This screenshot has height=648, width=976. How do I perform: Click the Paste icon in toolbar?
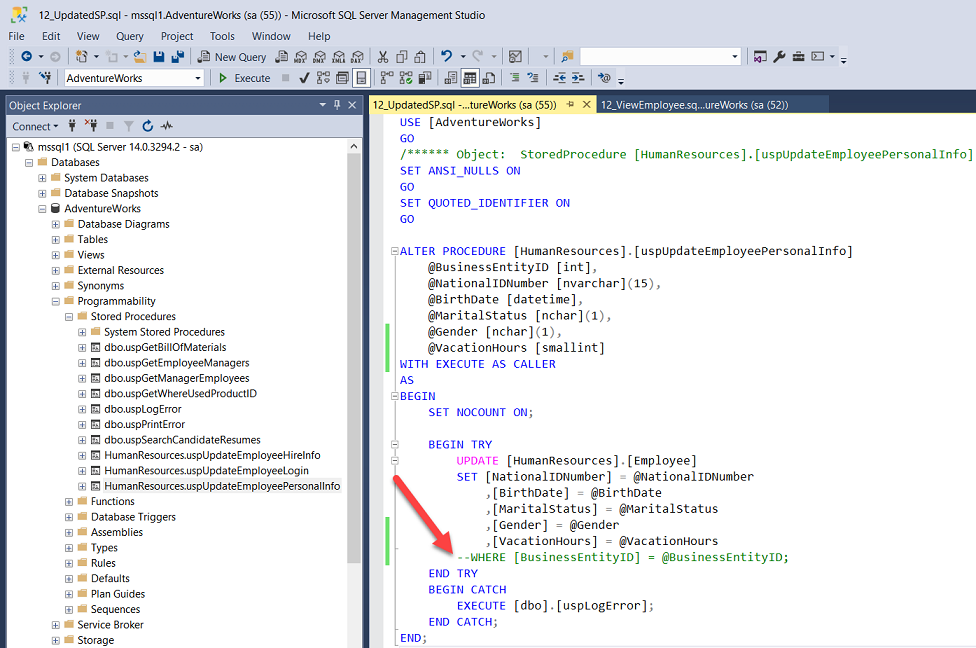click(x=420, y=57)
